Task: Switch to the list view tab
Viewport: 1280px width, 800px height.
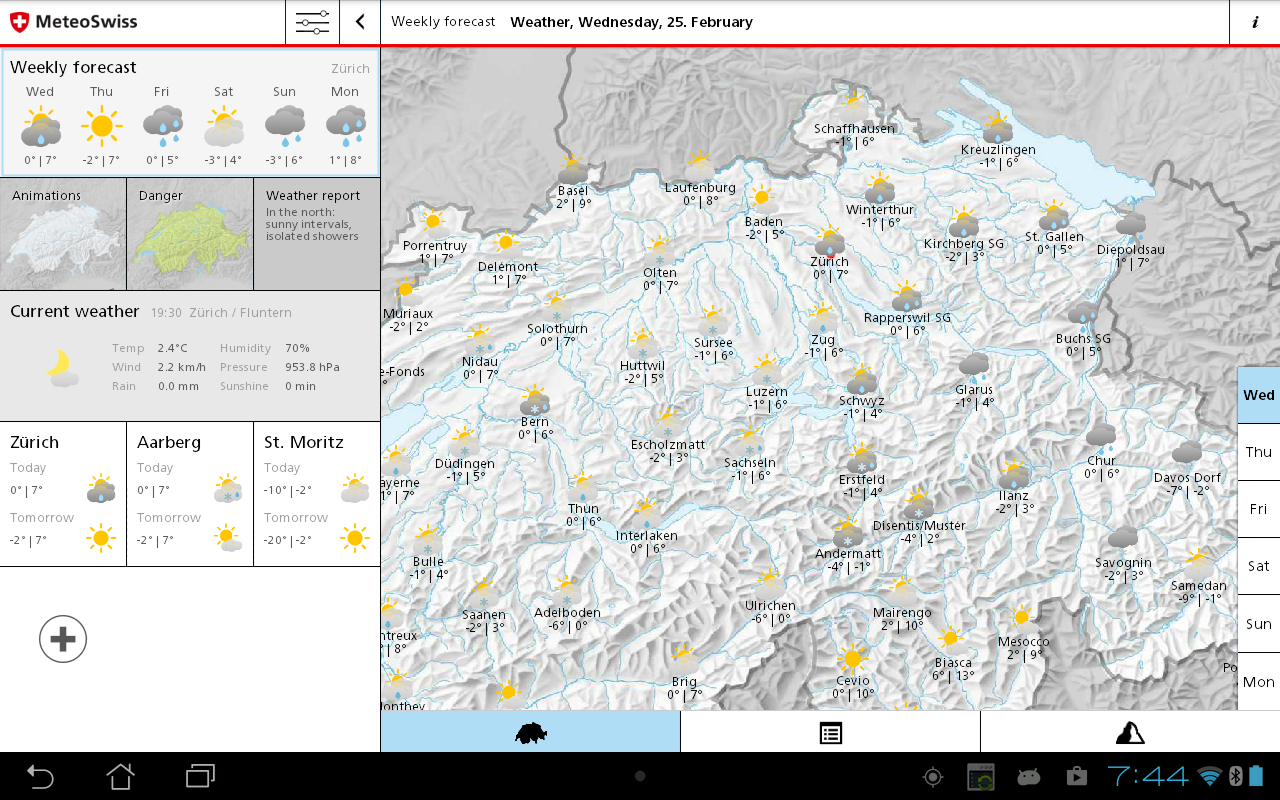Action: tap(830, 733)
